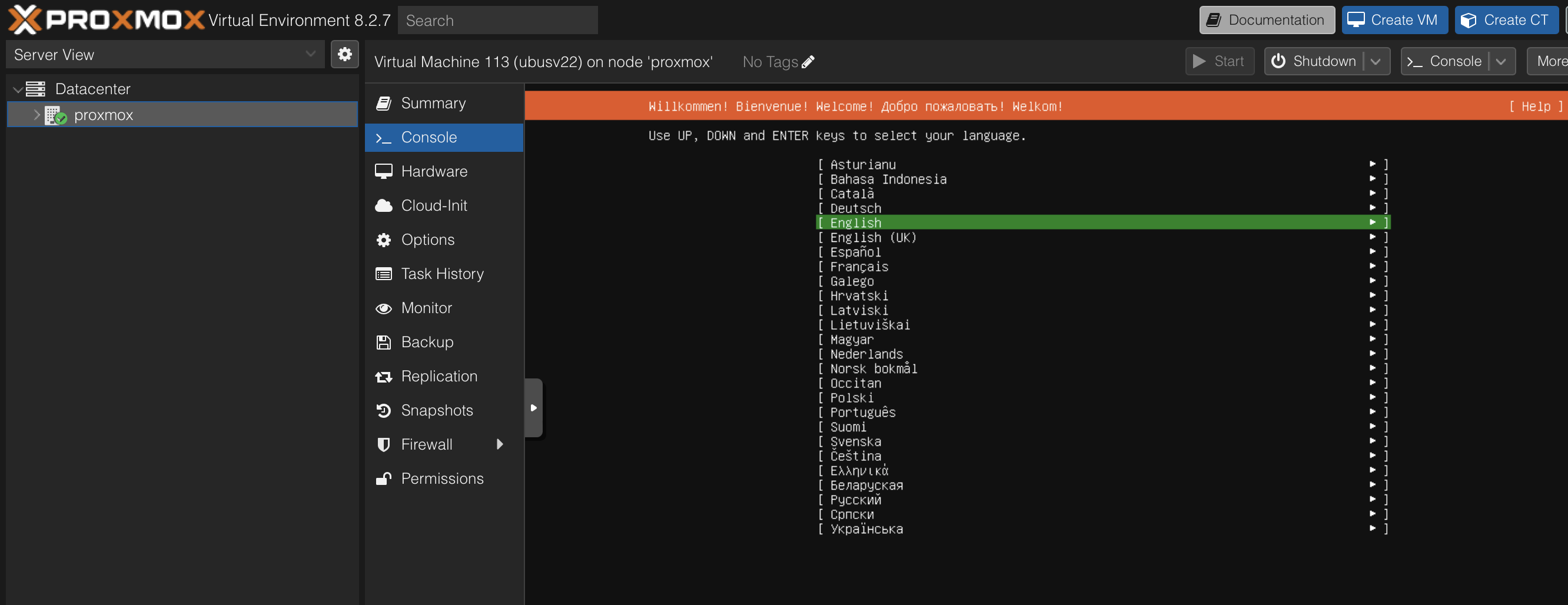
Task: Open the English language submenu arrow
Action: (x=1373, y=222)
